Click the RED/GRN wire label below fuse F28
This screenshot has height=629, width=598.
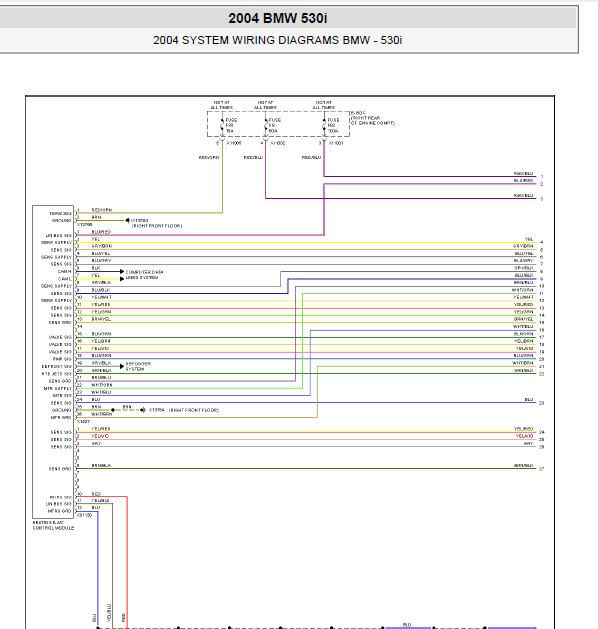click(209, 158)
